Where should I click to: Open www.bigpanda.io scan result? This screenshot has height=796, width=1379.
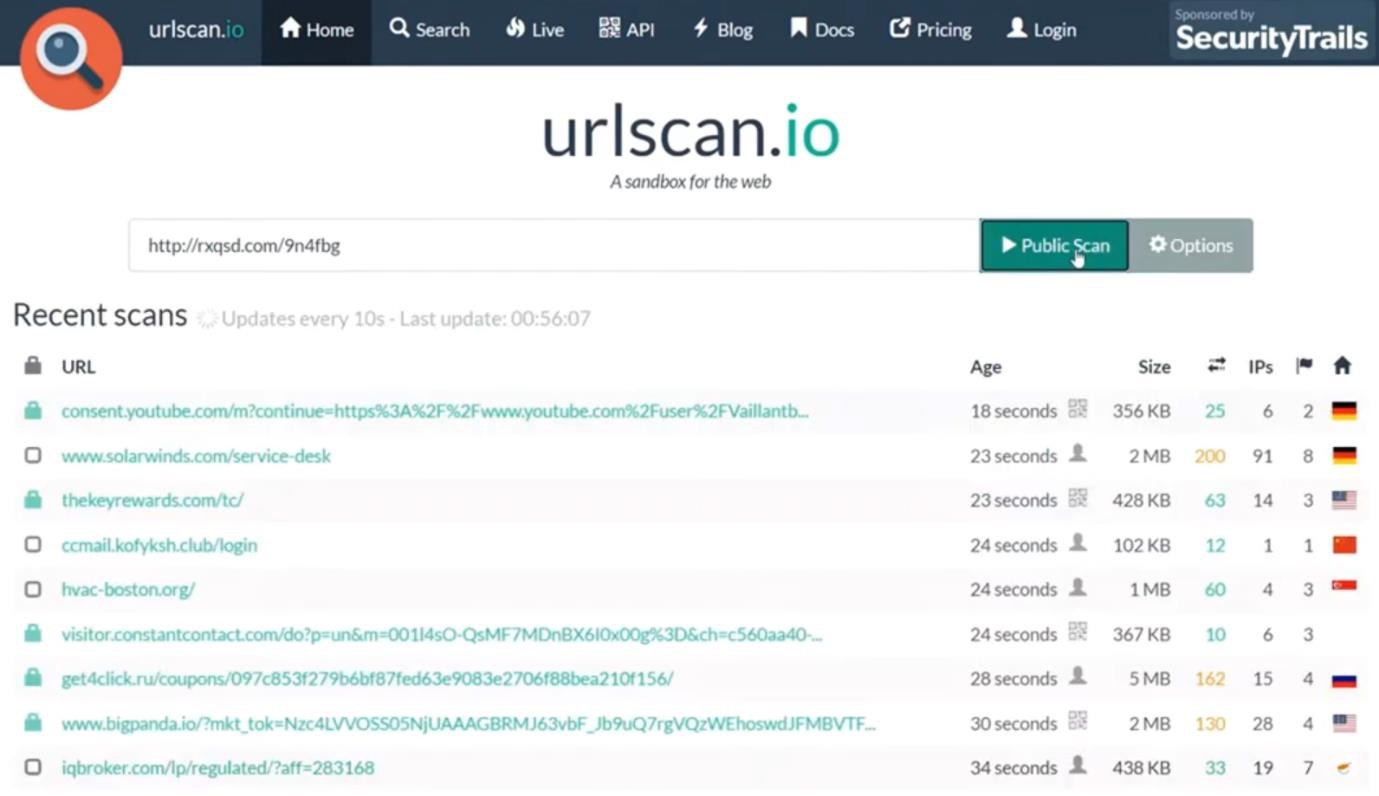468,723
